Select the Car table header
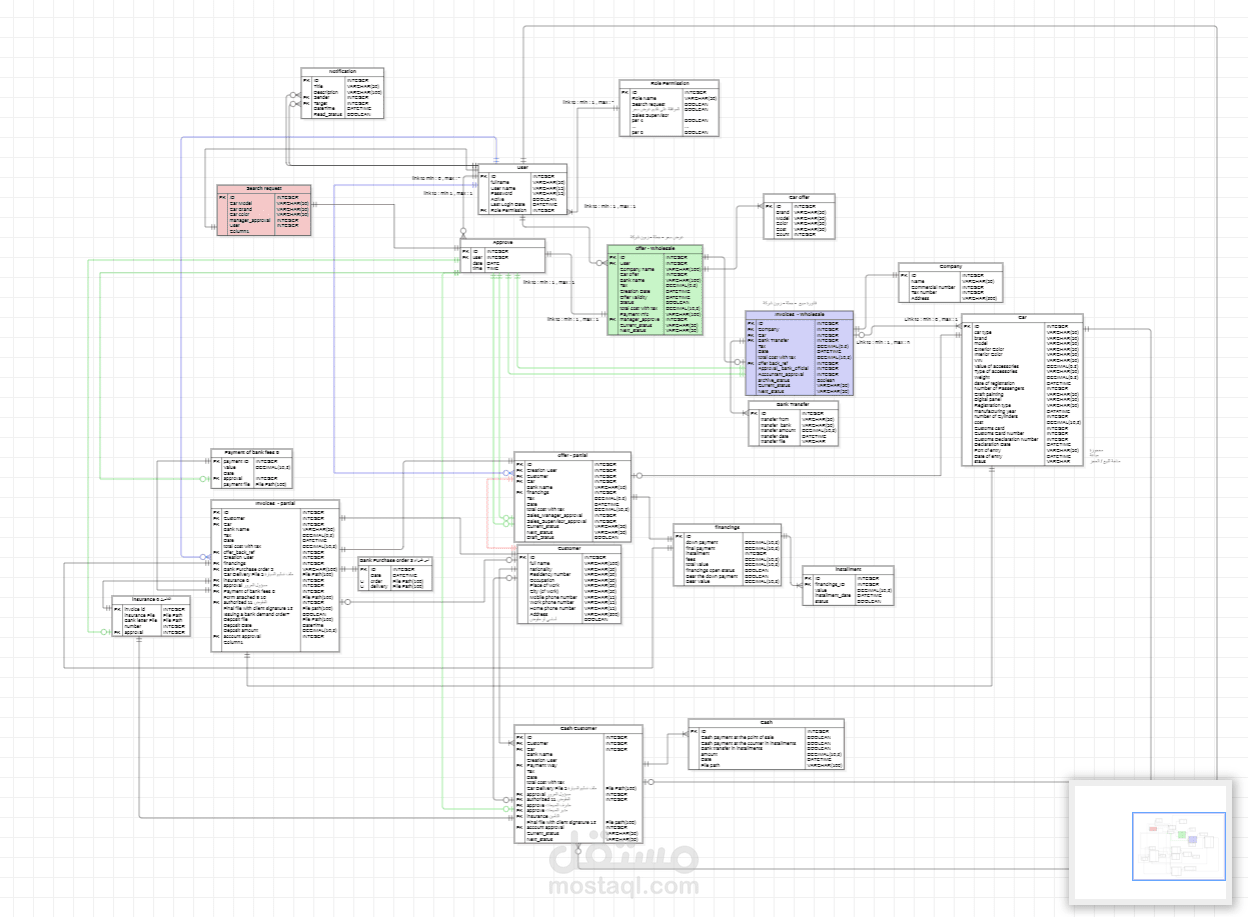Viewport: 1248px width, 917px height. tap(1022, 318)
